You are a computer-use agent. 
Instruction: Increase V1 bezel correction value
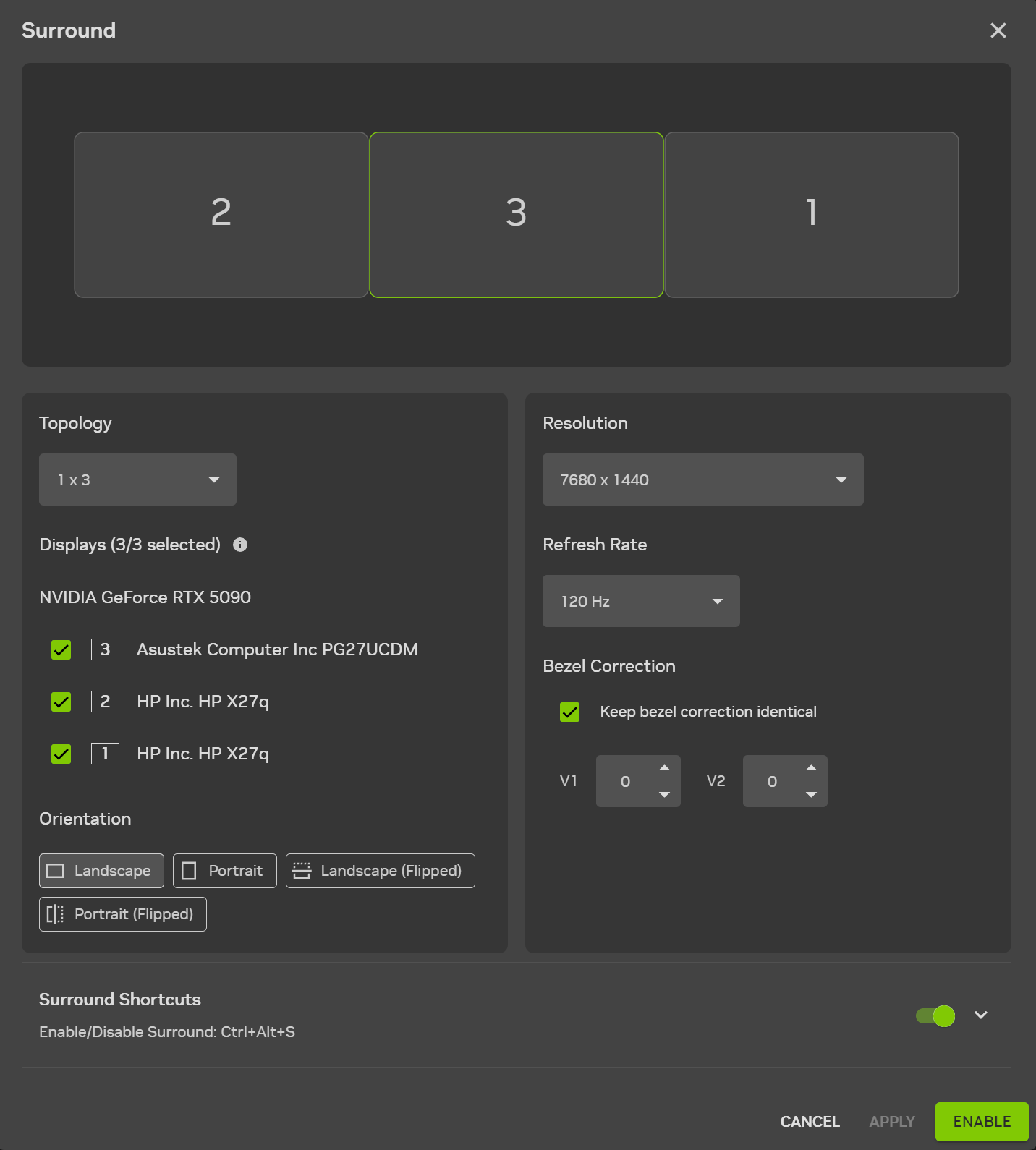click(x=664, y=768)
